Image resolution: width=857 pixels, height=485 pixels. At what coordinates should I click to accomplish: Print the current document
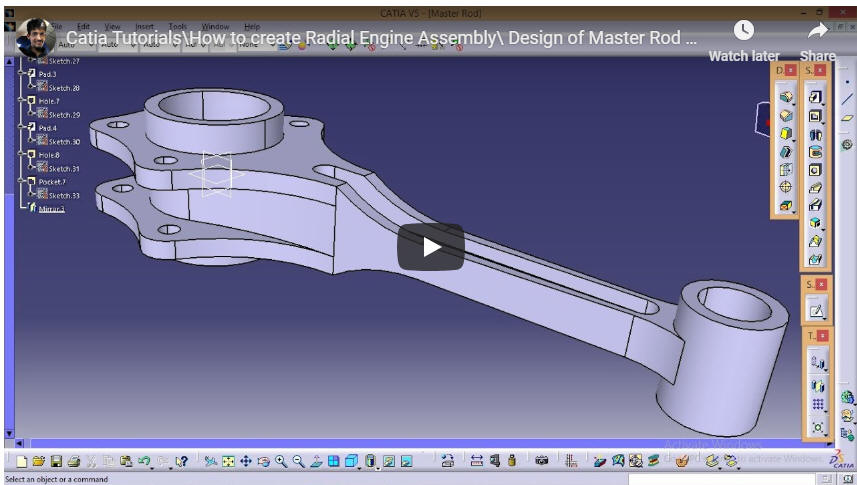[74, 461]
